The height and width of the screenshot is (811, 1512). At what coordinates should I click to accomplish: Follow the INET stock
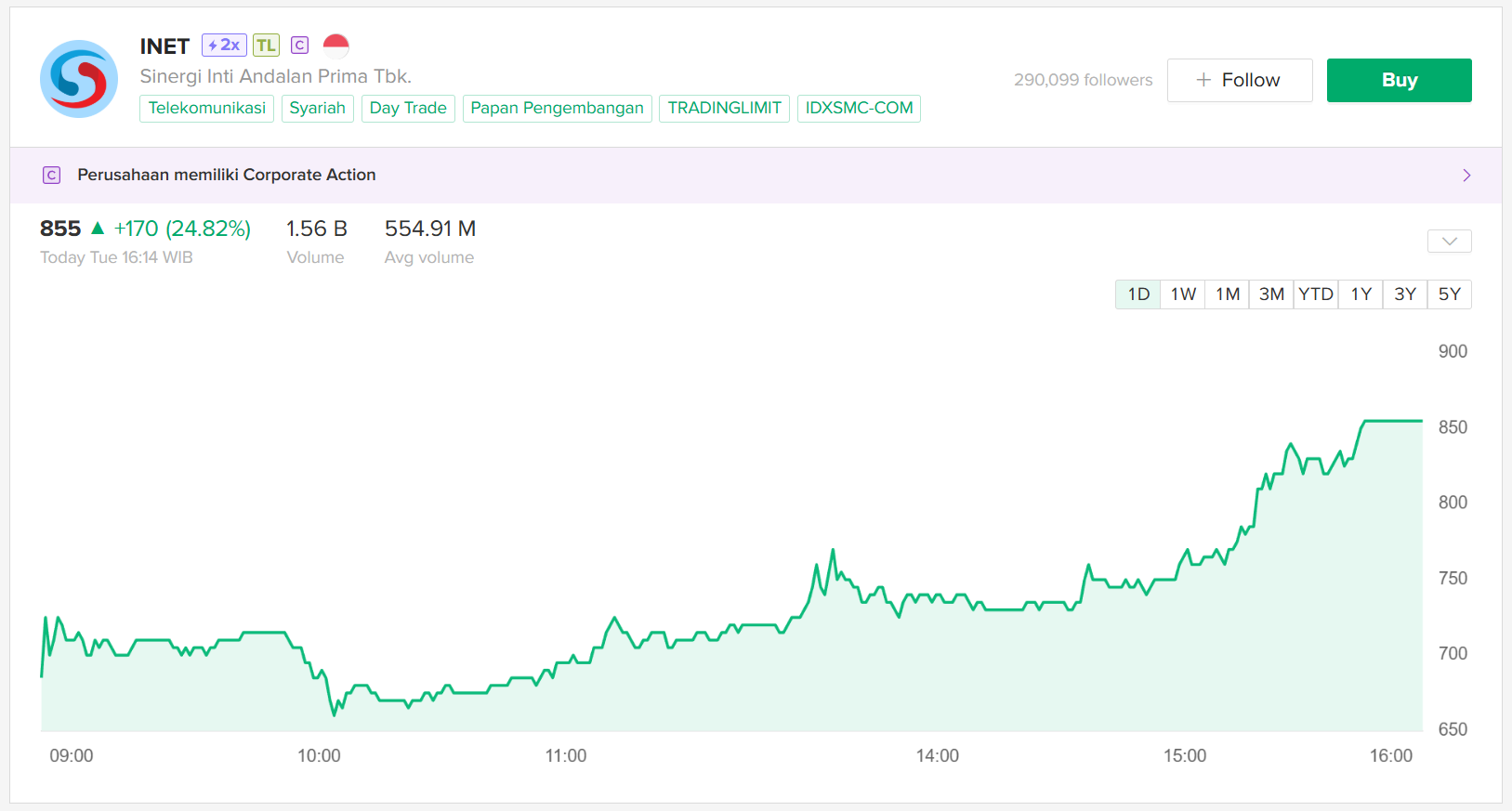pos(1240,80)
